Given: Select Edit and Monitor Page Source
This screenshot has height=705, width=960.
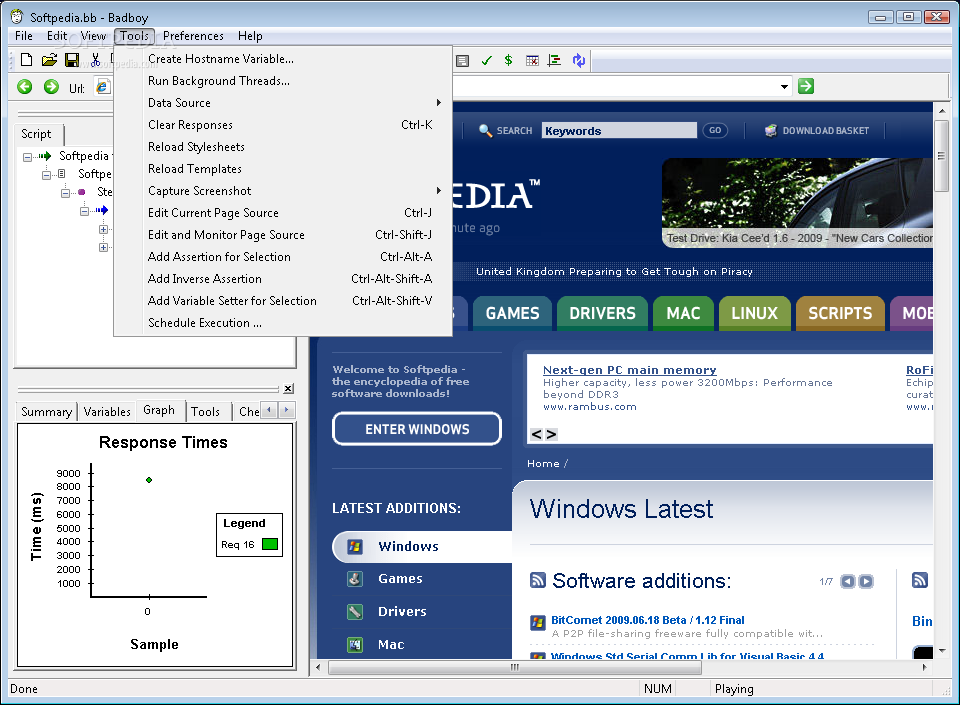Looking at the screenshot, I should coord(283,235).
